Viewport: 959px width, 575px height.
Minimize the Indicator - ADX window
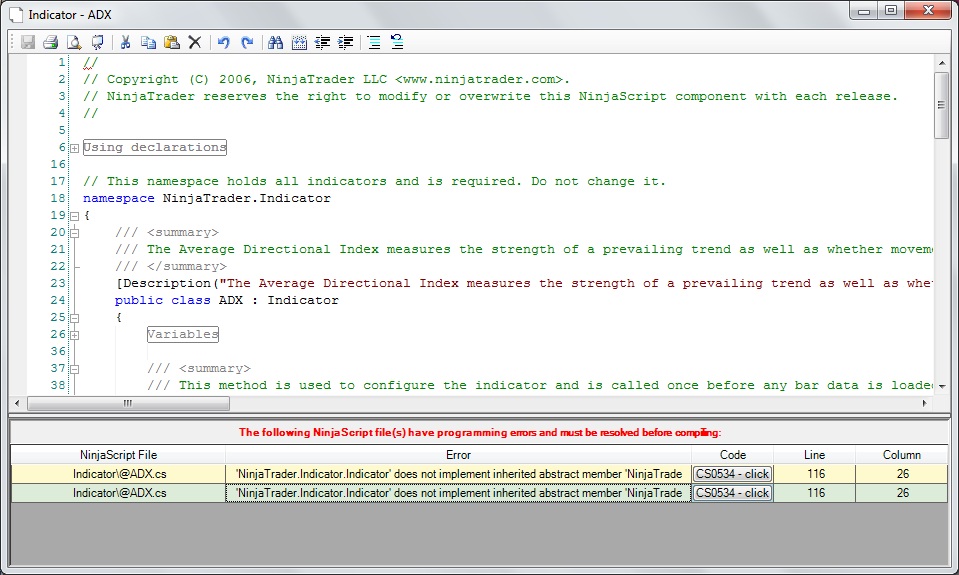[x=864, y=10]
